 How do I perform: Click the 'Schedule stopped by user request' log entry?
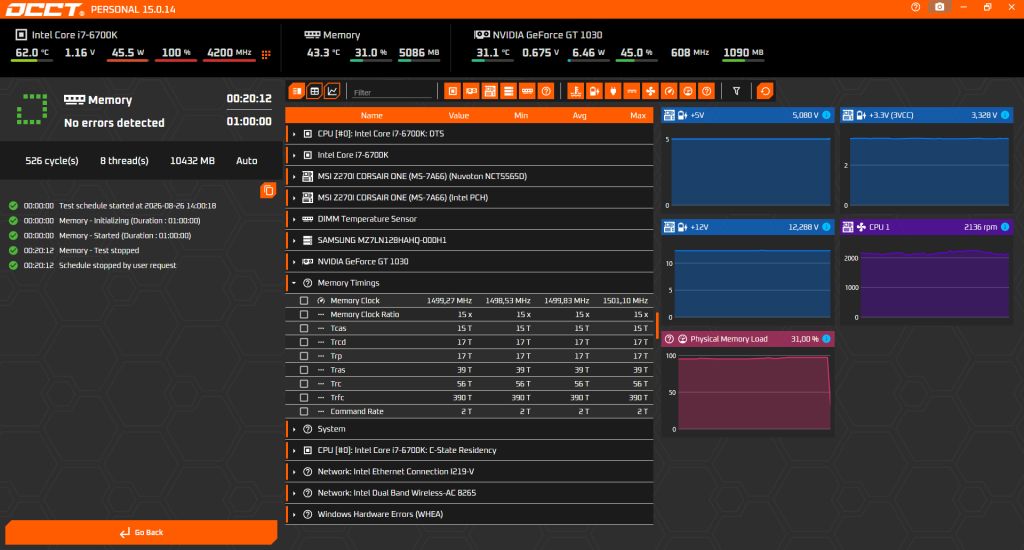tap(118, 265)
